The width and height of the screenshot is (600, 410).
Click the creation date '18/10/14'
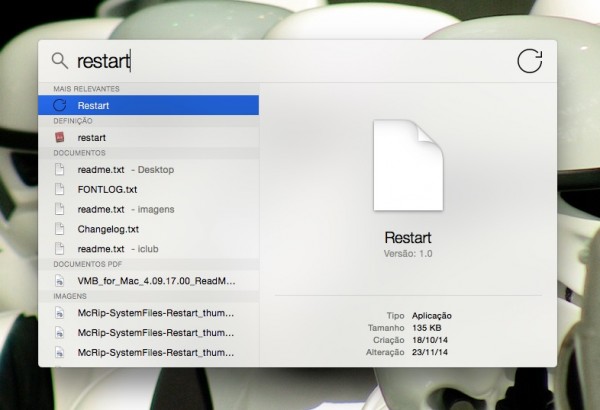(430, 340)
